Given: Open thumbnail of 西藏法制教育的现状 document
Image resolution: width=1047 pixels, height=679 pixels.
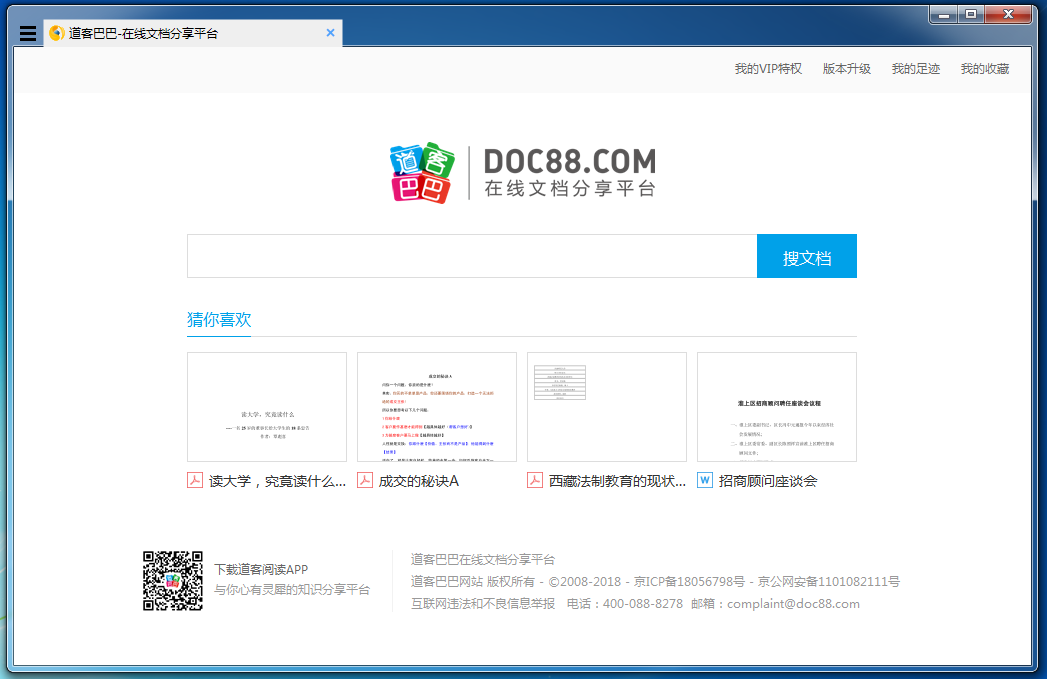Looking at the screenshot, I should pyautogui.click(x=607, y=407).
